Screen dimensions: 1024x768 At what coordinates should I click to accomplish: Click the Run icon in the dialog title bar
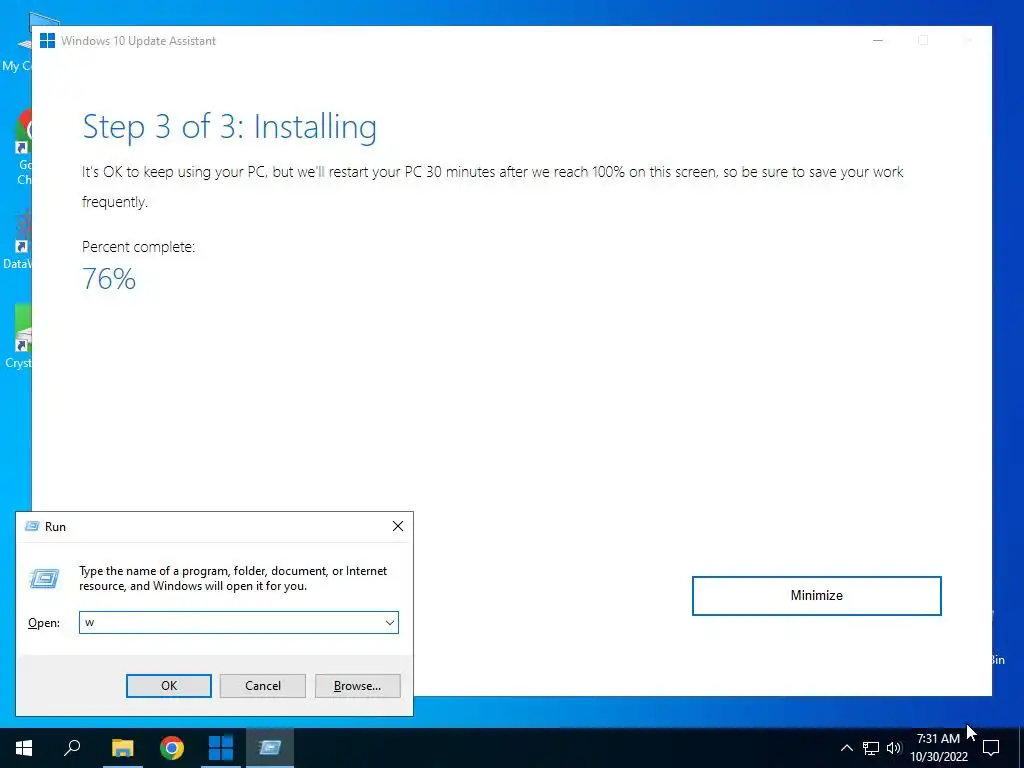[x=31, y=526]
